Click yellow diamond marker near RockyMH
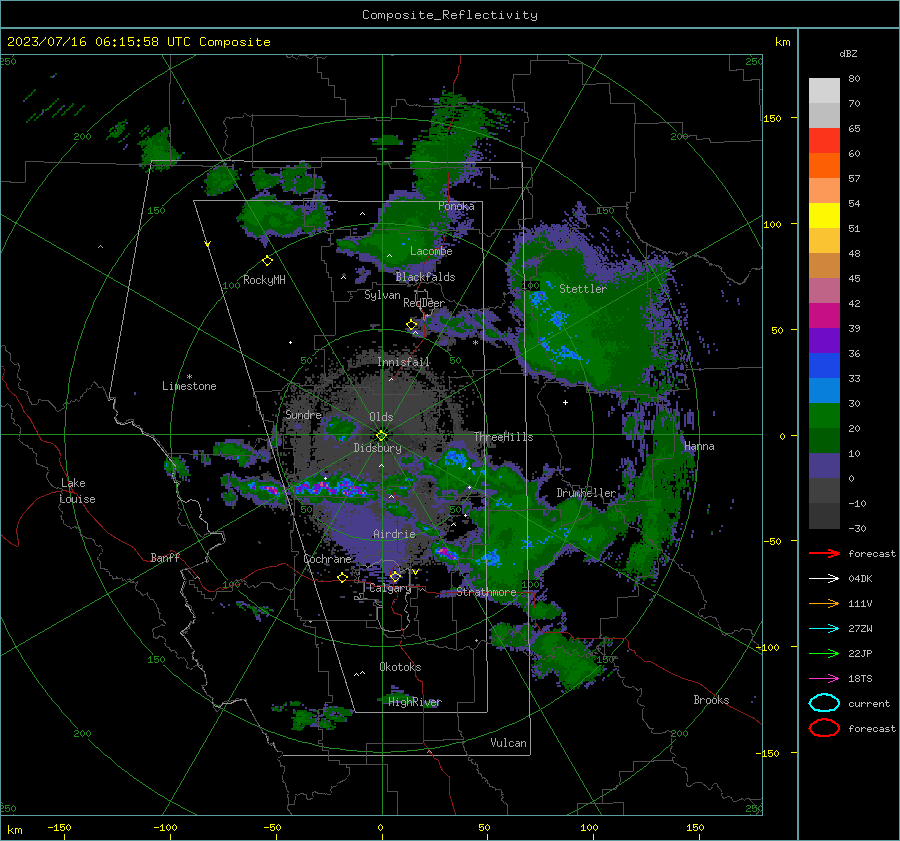This screenshot has height=841, width=900. click(267, 261)
